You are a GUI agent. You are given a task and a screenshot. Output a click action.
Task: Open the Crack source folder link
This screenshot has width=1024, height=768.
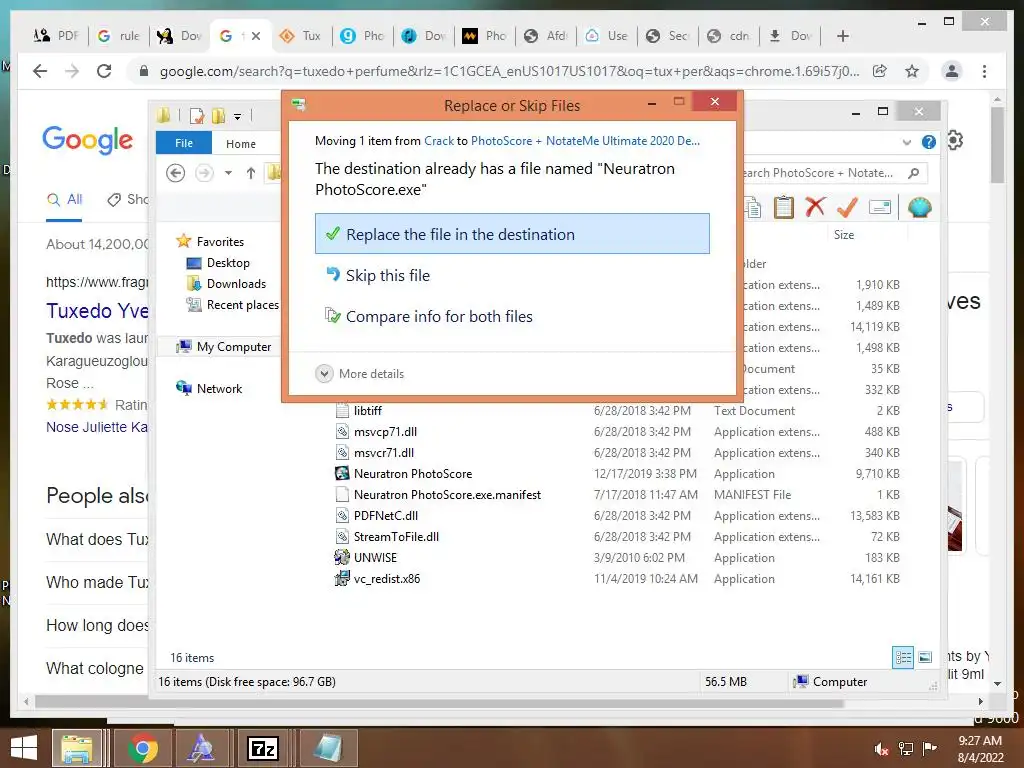438,140
